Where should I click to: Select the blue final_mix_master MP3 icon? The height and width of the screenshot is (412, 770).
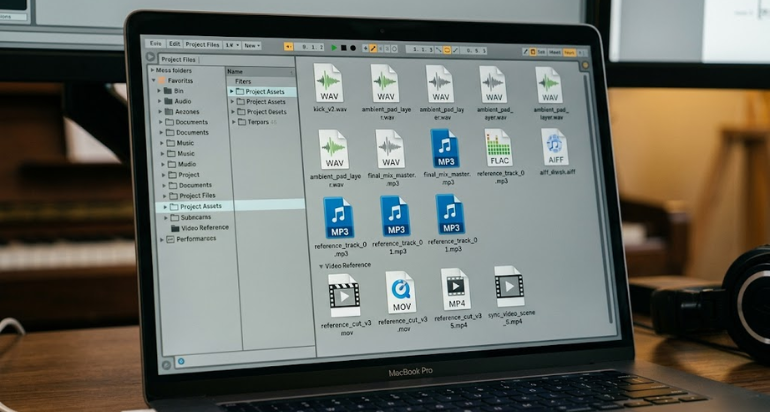click(445, 148)
